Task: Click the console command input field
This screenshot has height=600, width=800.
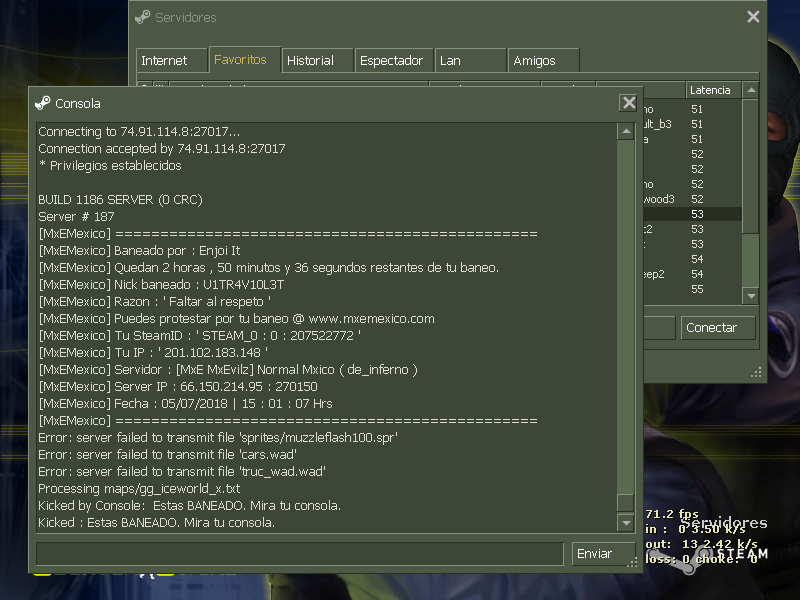Action: (x=299, y=554)
